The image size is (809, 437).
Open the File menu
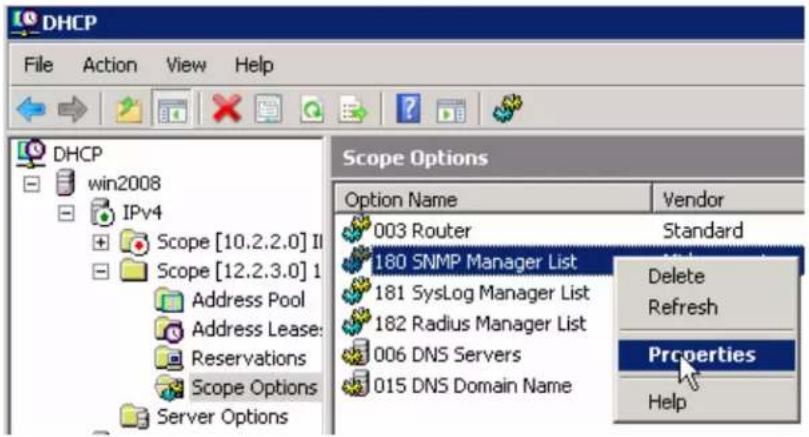[x=39, y=65]
